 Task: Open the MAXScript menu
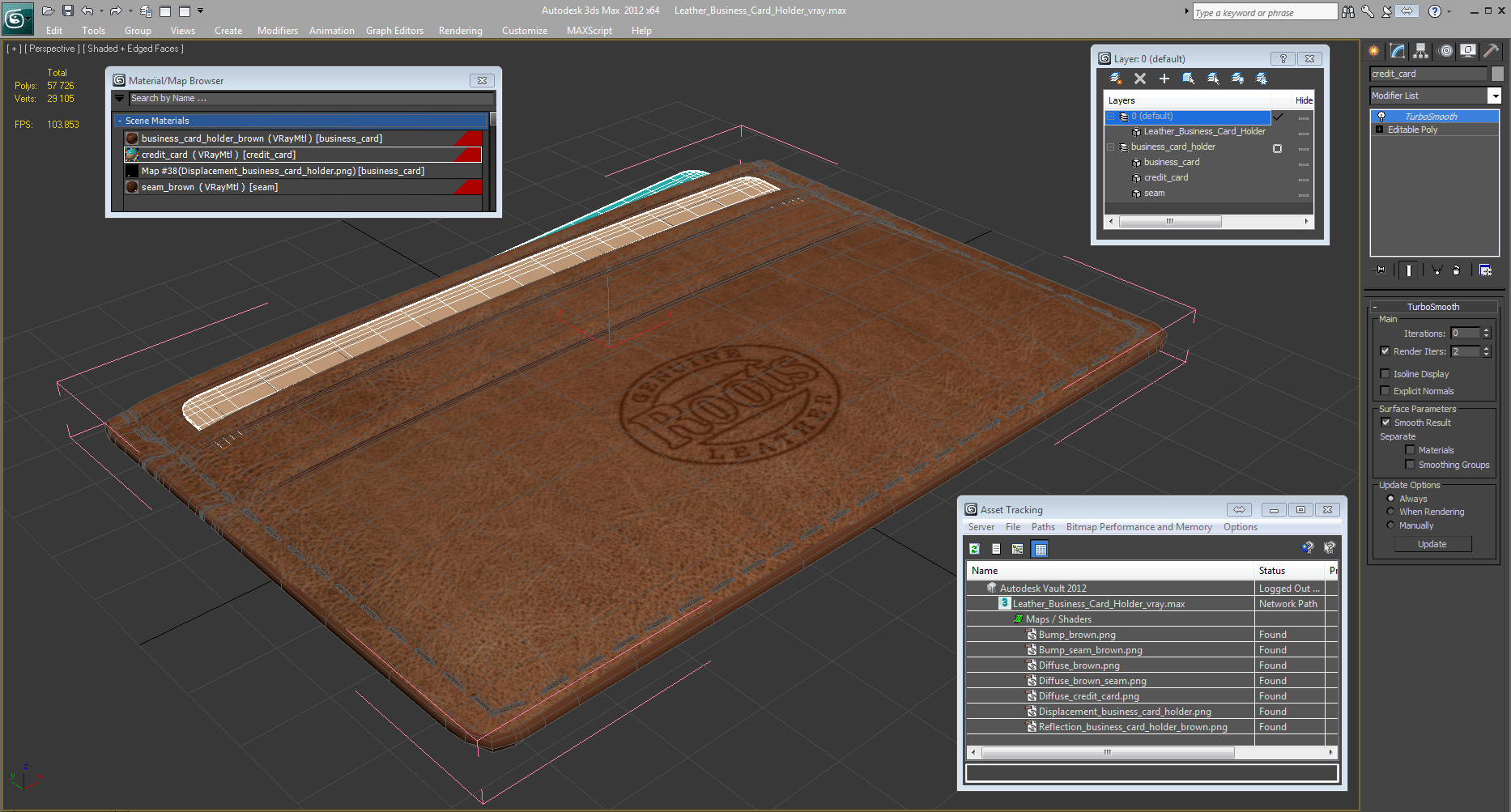(590, 31)
